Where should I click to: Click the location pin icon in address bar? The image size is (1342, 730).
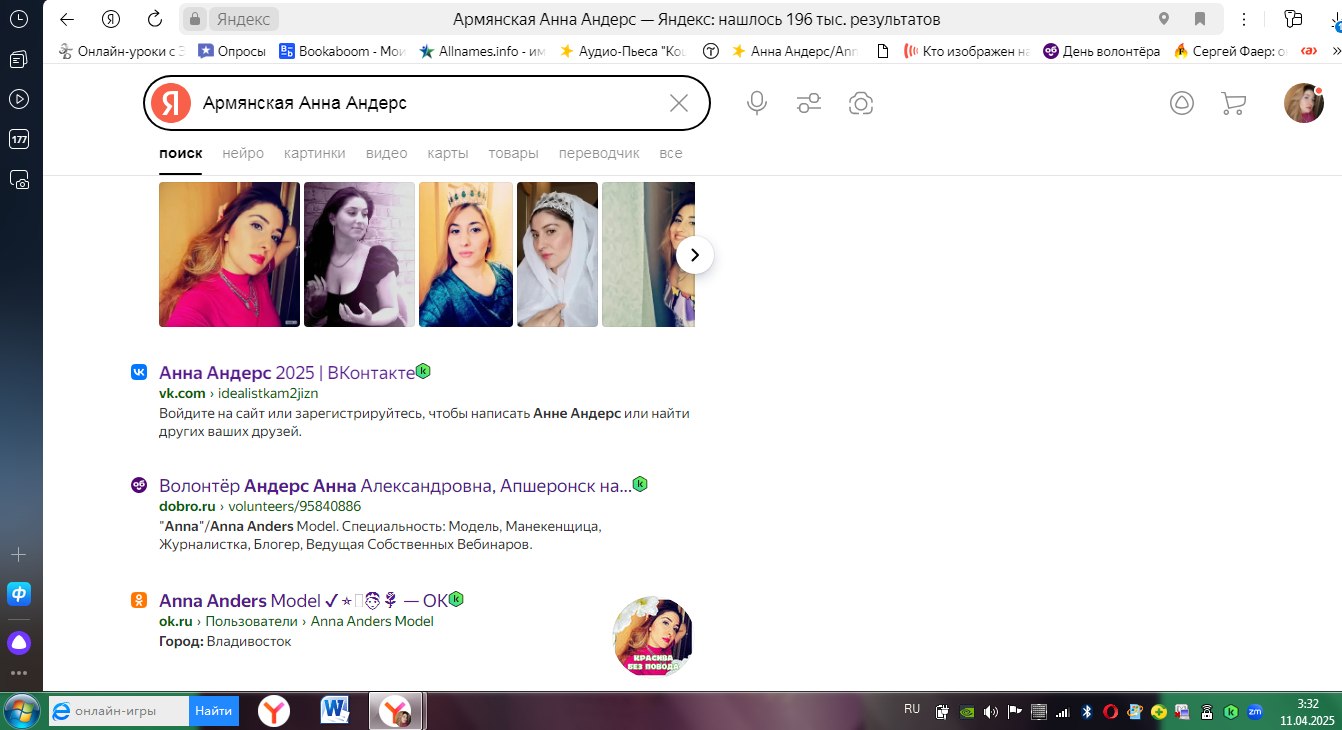(1164, 19)
